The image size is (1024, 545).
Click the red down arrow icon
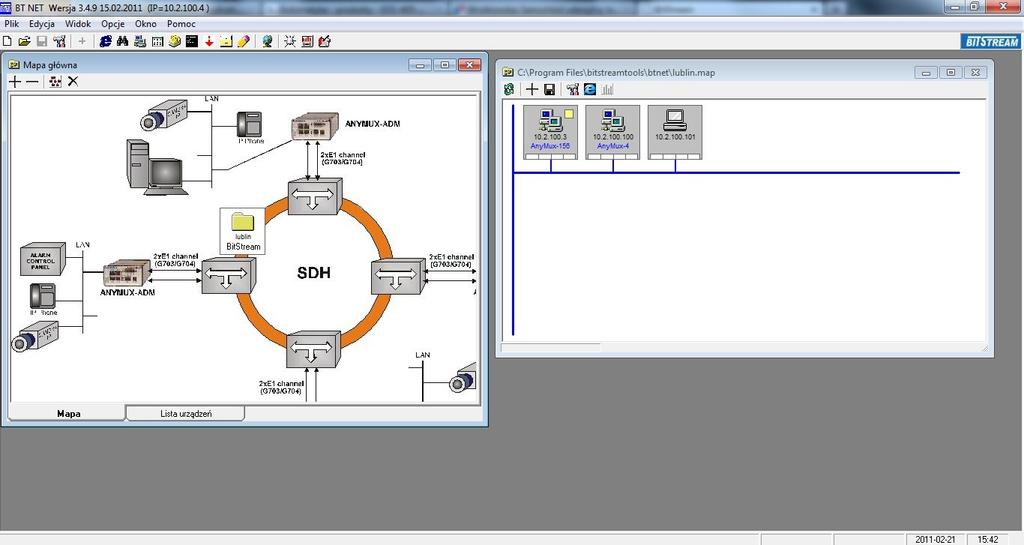(209, 41)
